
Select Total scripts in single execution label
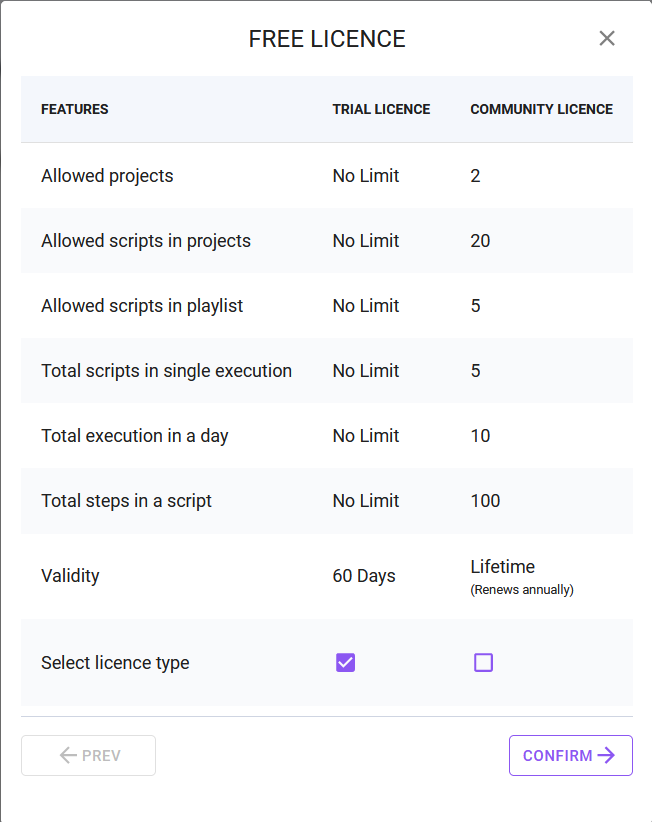[166, 371]
